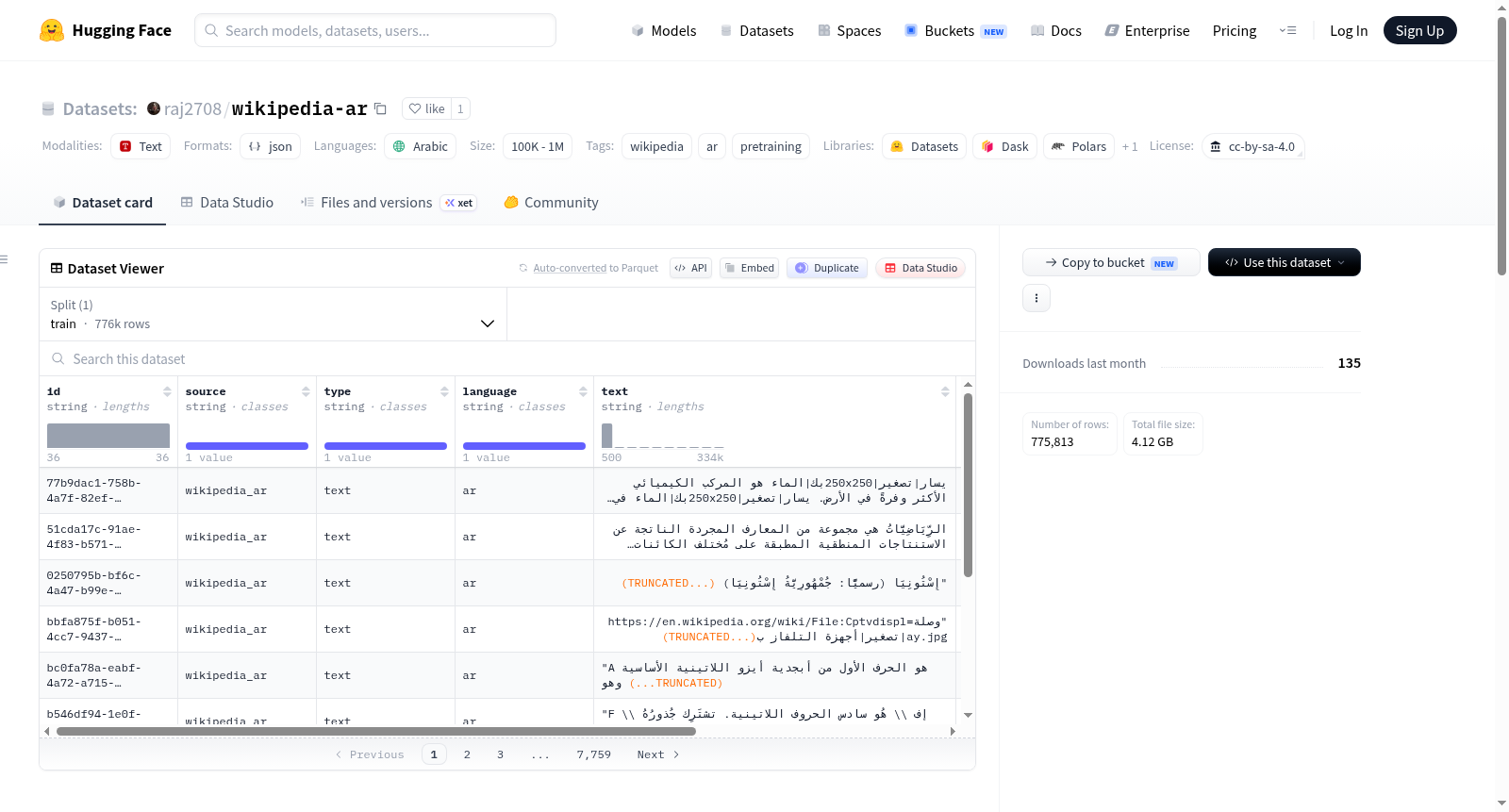Show the +1 more libraries
This screenshot has width=1509, height=812.
[x=1130, y=146]
